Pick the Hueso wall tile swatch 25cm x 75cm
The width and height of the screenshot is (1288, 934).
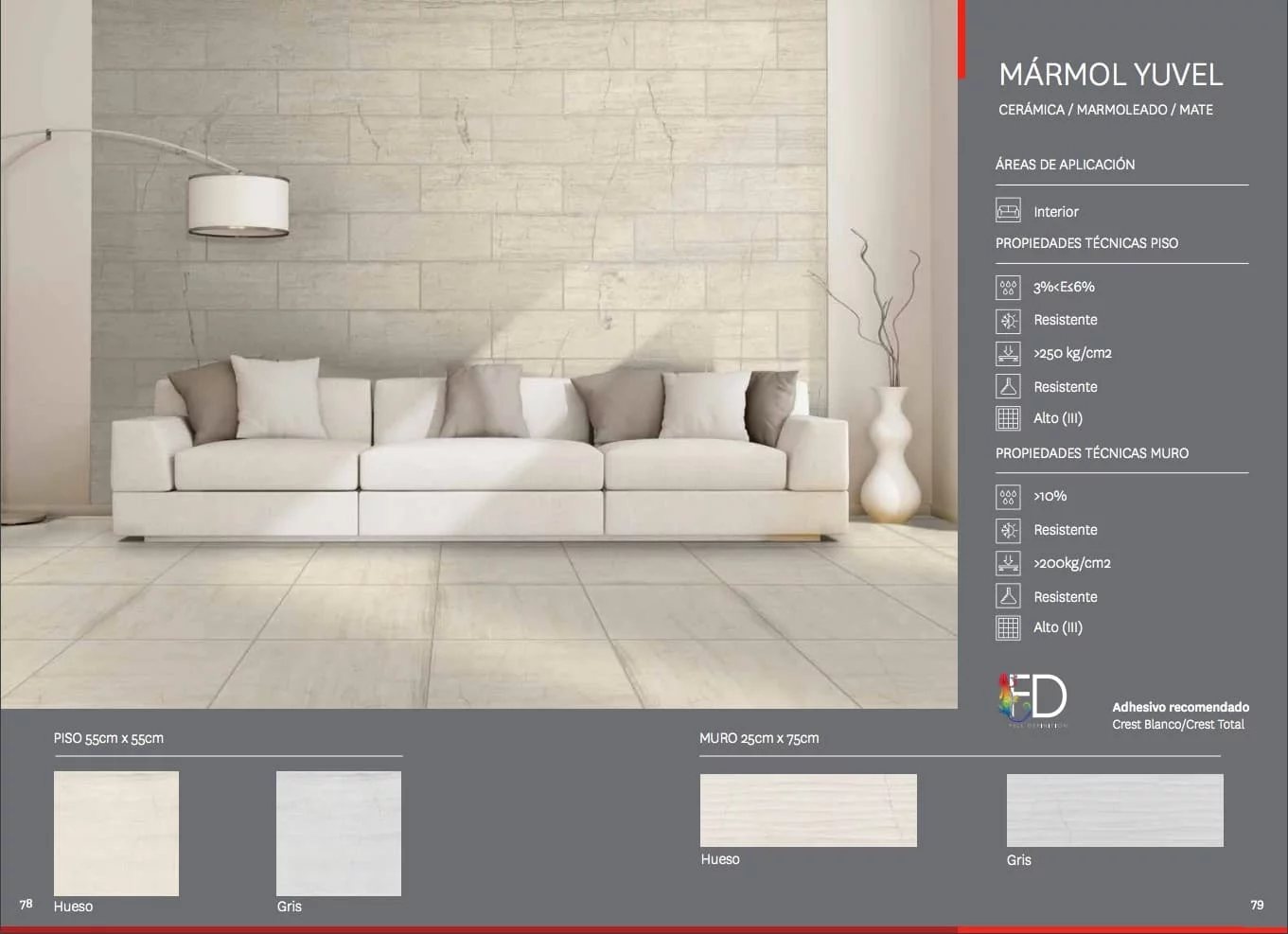coord(808,810)
